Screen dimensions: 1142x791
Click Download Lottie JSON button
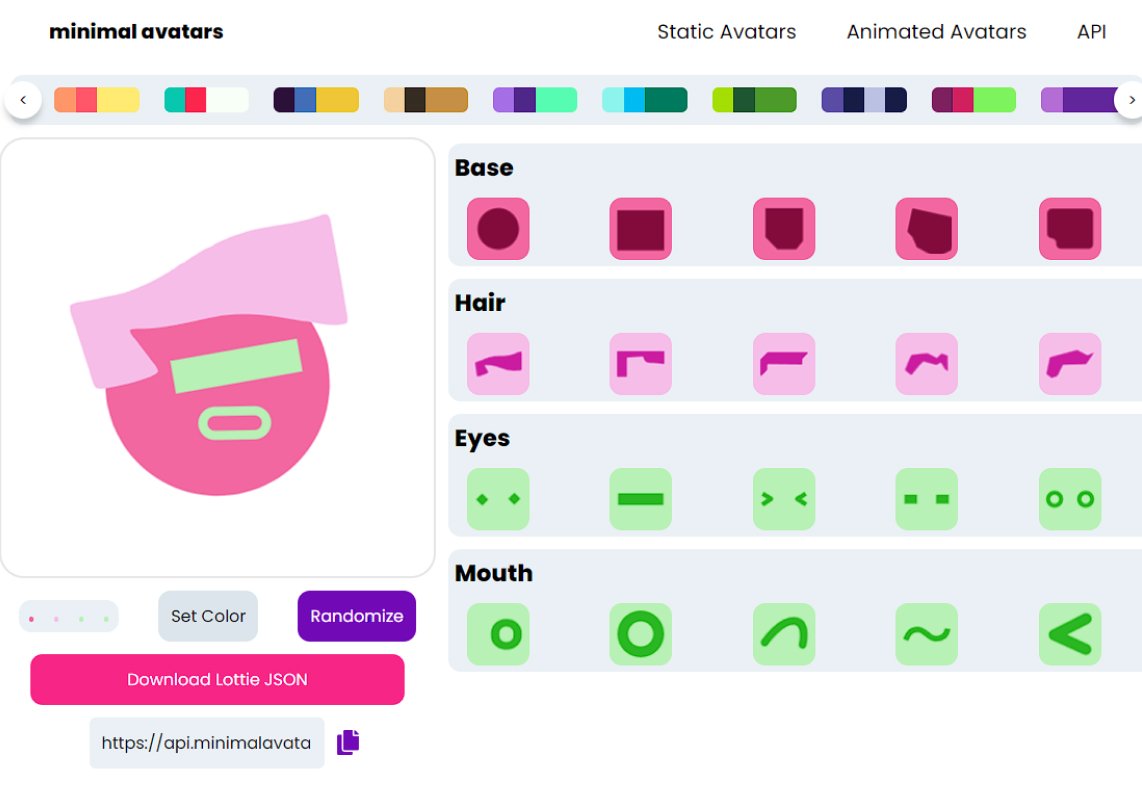point(217,680)
